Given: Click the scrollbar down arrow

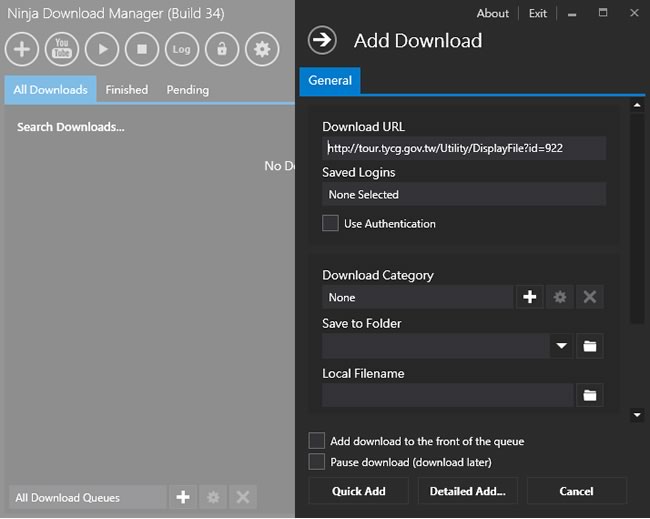Looking at the screenshot, I should 637,415.
